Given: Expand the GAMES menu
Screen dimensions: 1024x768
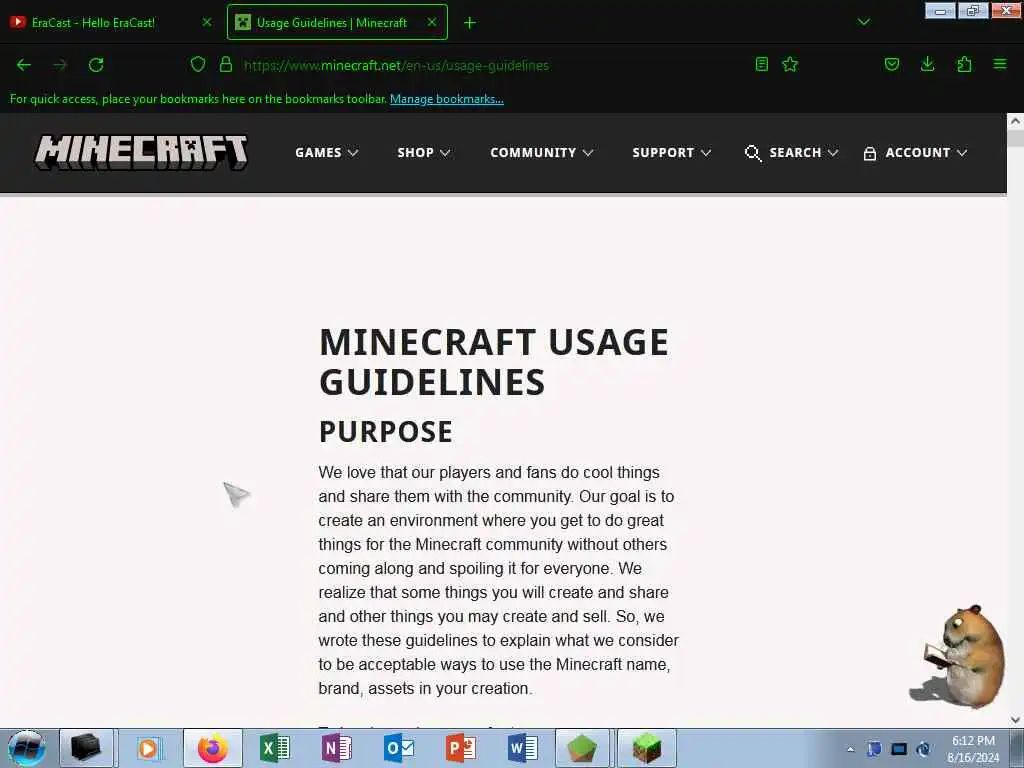Looking at the screenshot, I should point(327,153).
